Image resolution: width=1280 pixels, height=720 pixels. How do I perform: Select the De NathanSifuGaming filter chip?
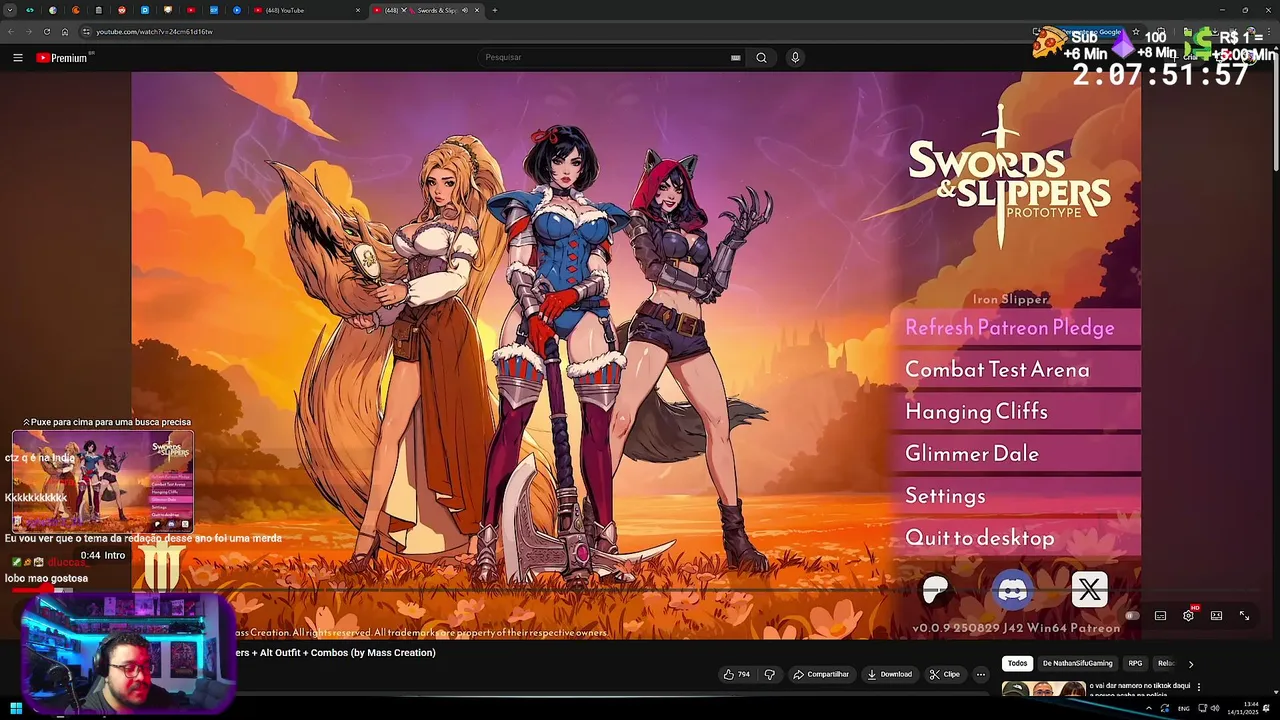click(x=1077, y=663)
